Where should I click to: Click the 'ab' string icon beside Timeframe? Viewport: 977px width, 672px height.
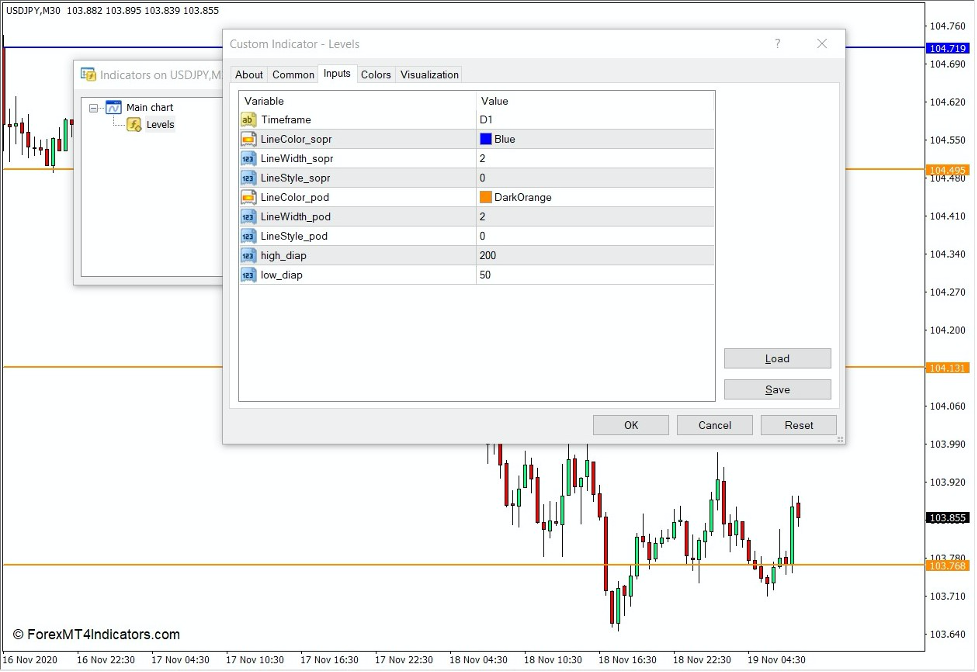click(247, 119)
